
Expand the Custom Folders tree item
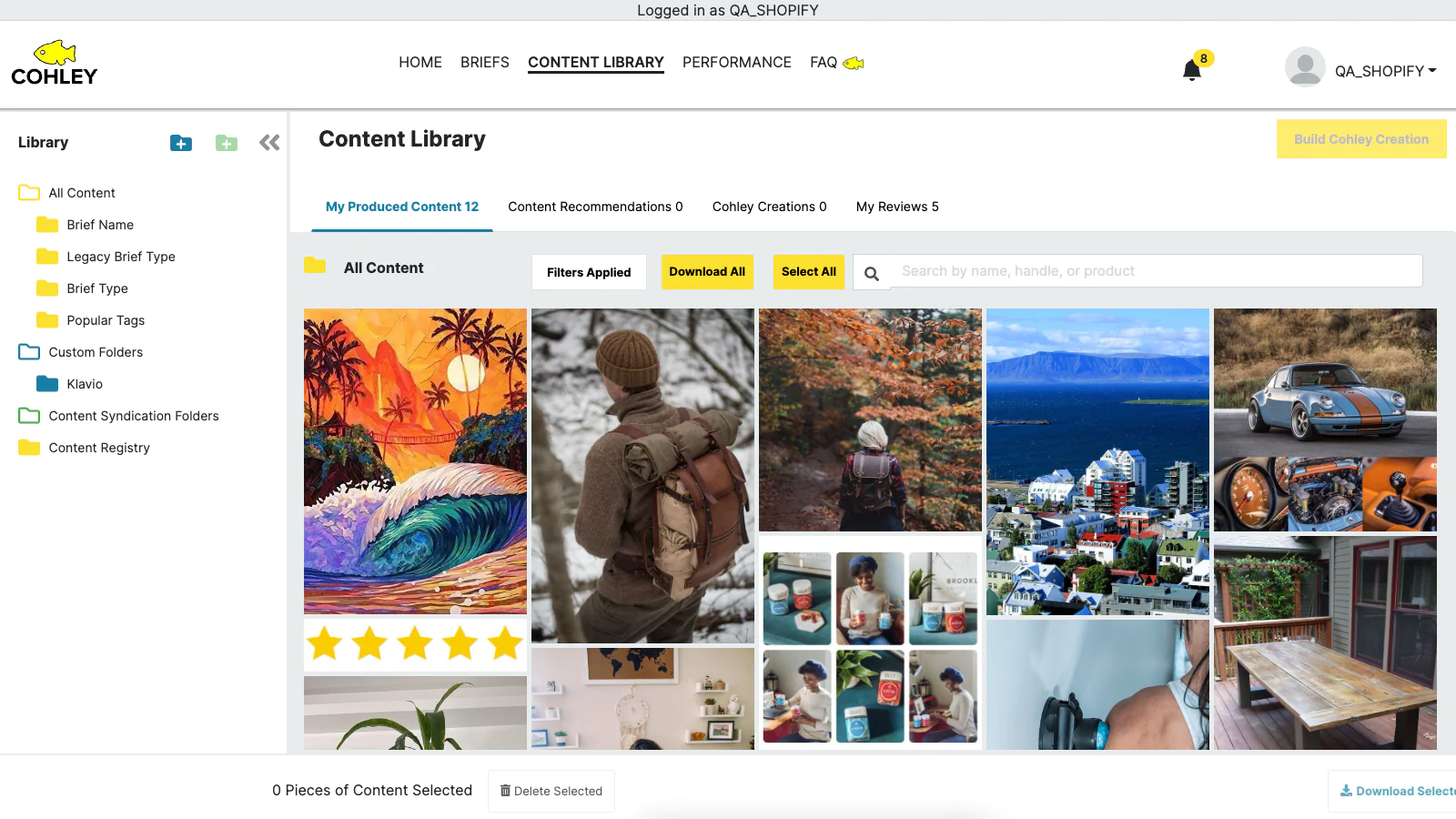click(96, 352)
